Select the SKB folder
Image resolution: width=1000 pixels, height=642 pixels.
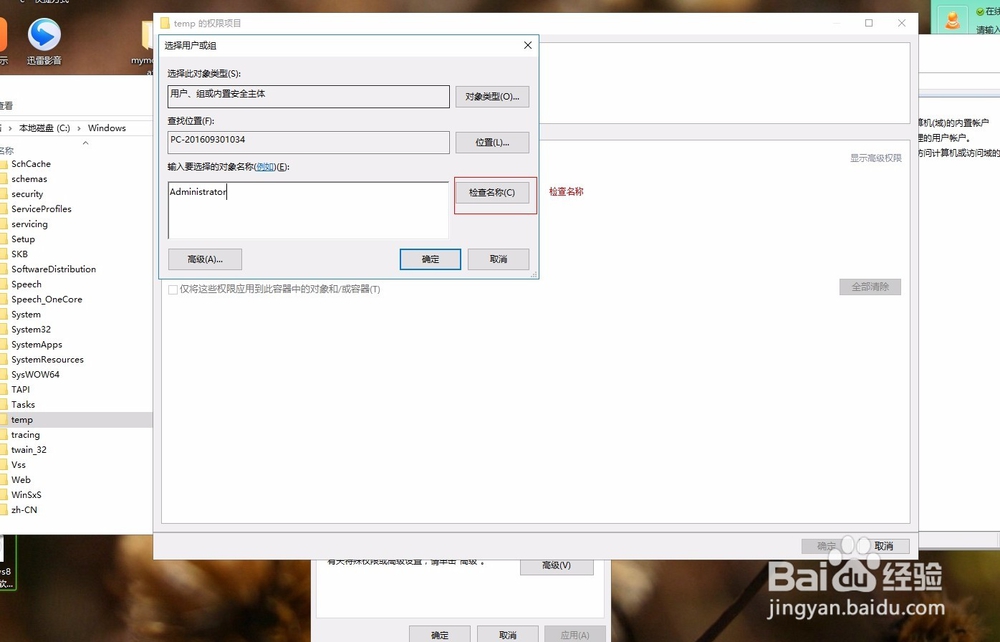(x=19, y=254)
